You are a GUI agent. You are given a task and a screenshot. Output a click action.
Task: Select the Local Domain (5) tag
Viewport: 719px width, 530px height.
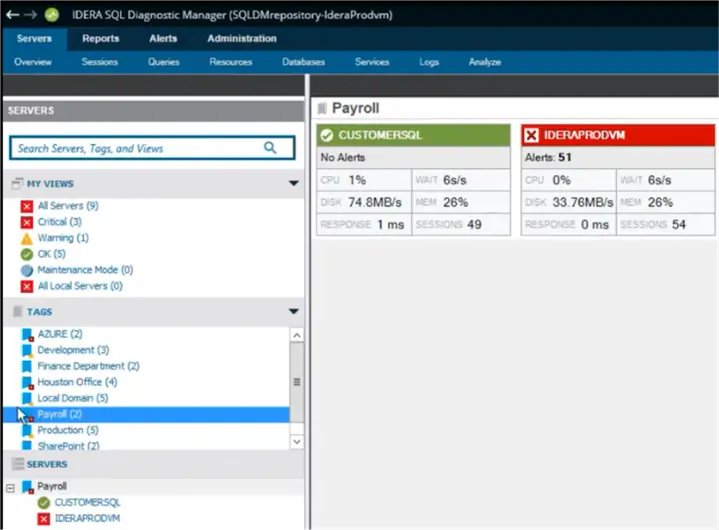tap(72, 398)
